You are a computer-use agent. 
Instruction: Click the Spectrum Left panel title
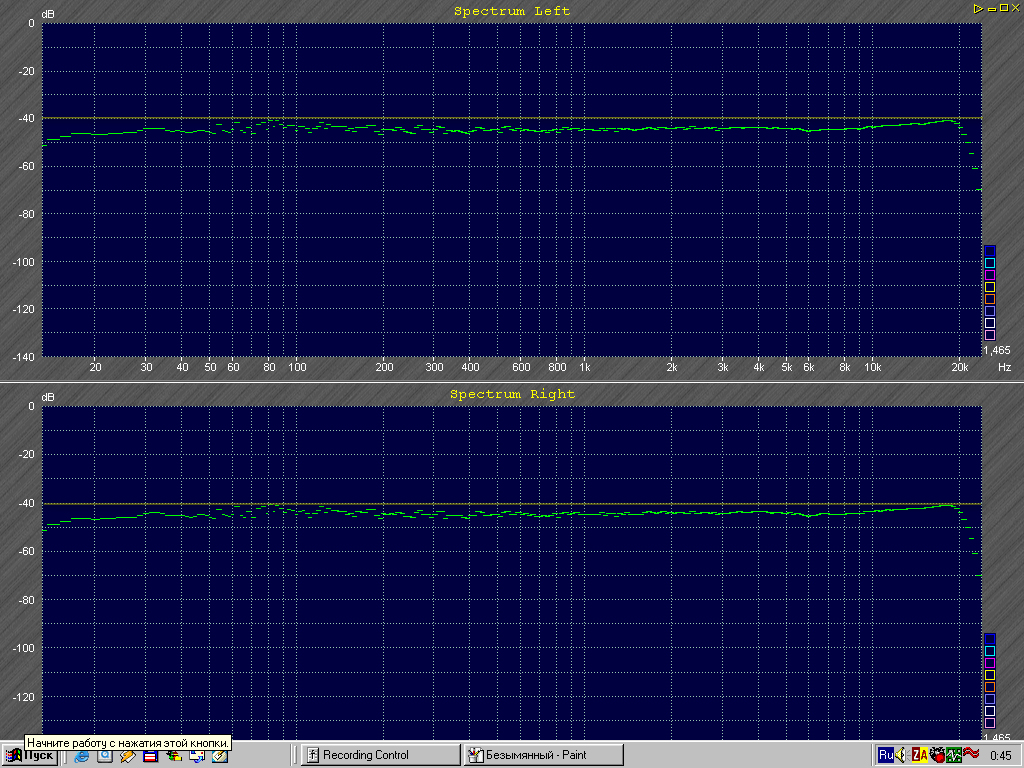(512, 11)
